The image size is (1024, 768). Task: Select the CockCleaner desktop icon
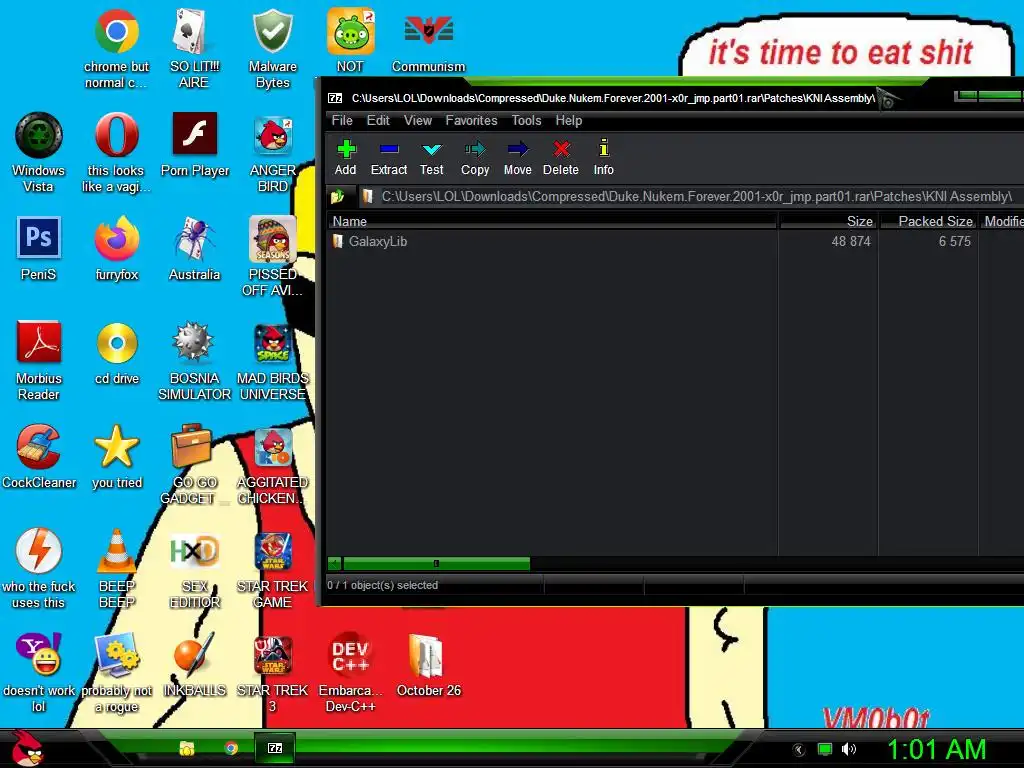coord(39,456)
